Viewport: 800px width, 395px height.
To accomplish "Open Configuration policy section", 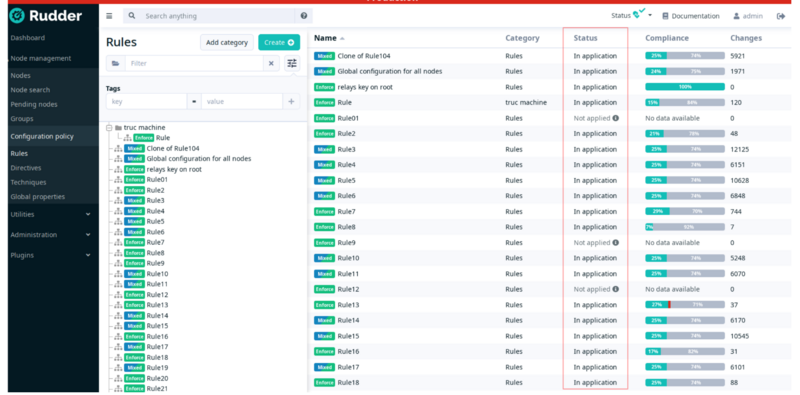I will coord(42,136).
